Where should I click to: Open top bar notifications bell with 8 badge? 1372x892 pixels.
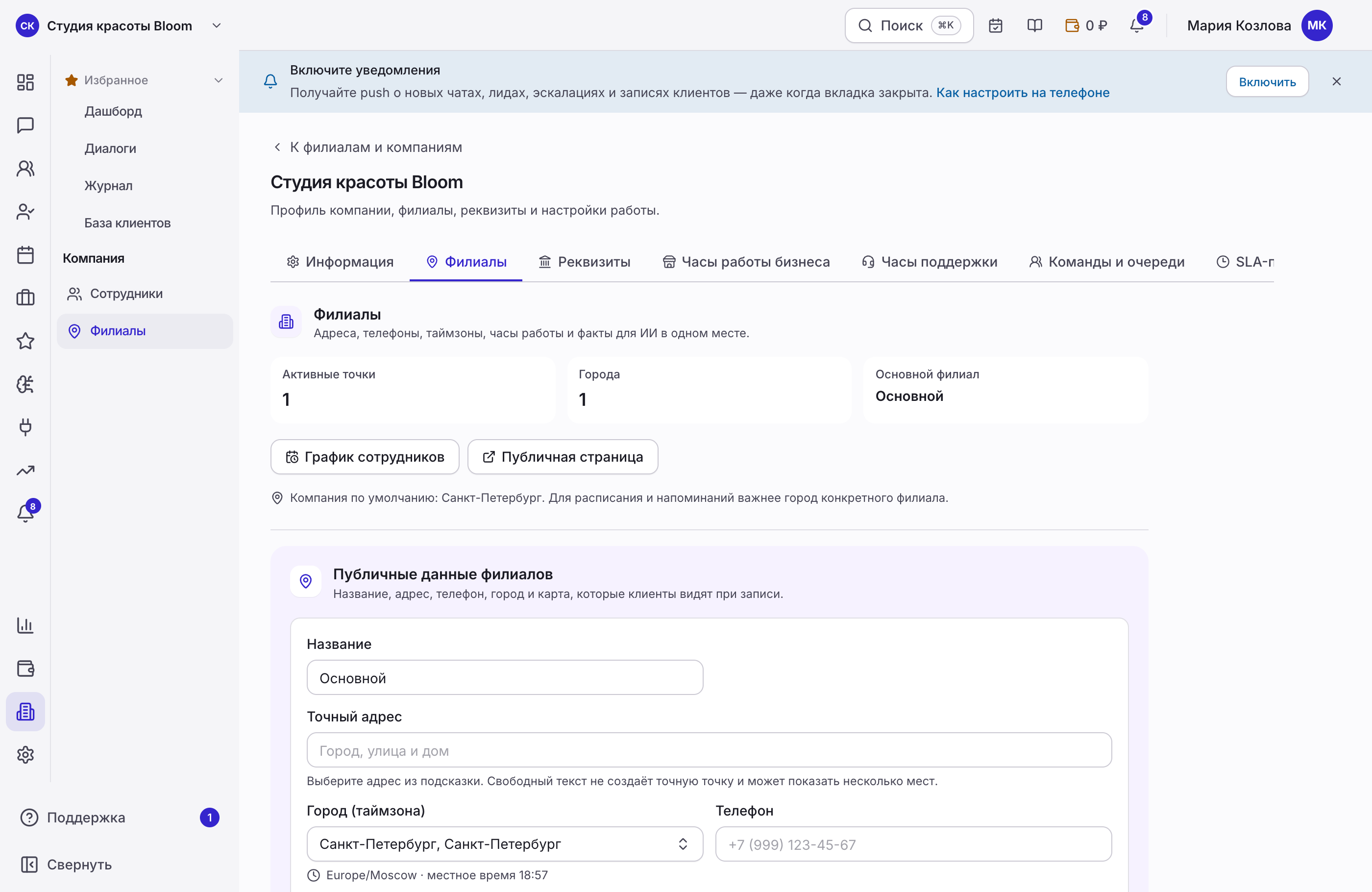[x=1137, y=25]
